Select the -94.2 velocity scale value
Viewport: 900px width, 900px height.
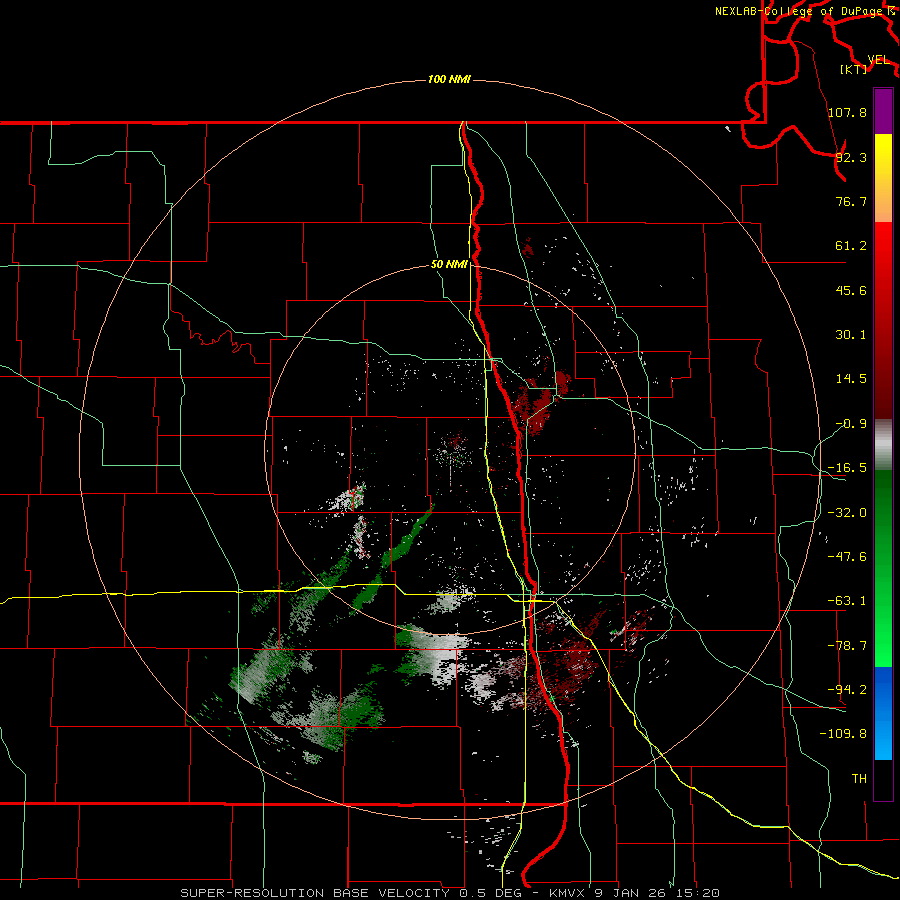pos(847,690)
